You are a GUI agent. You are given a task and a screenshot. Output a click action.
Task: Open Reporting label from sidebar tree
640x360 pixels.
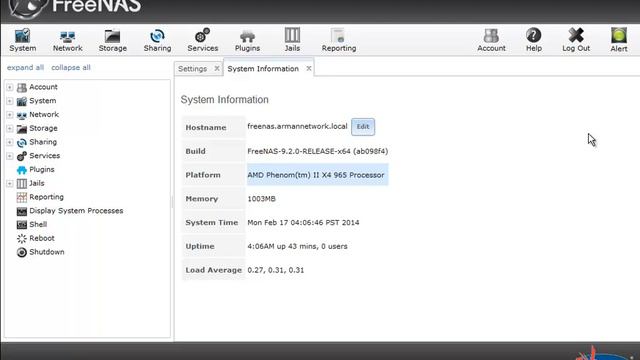(47, 197)
